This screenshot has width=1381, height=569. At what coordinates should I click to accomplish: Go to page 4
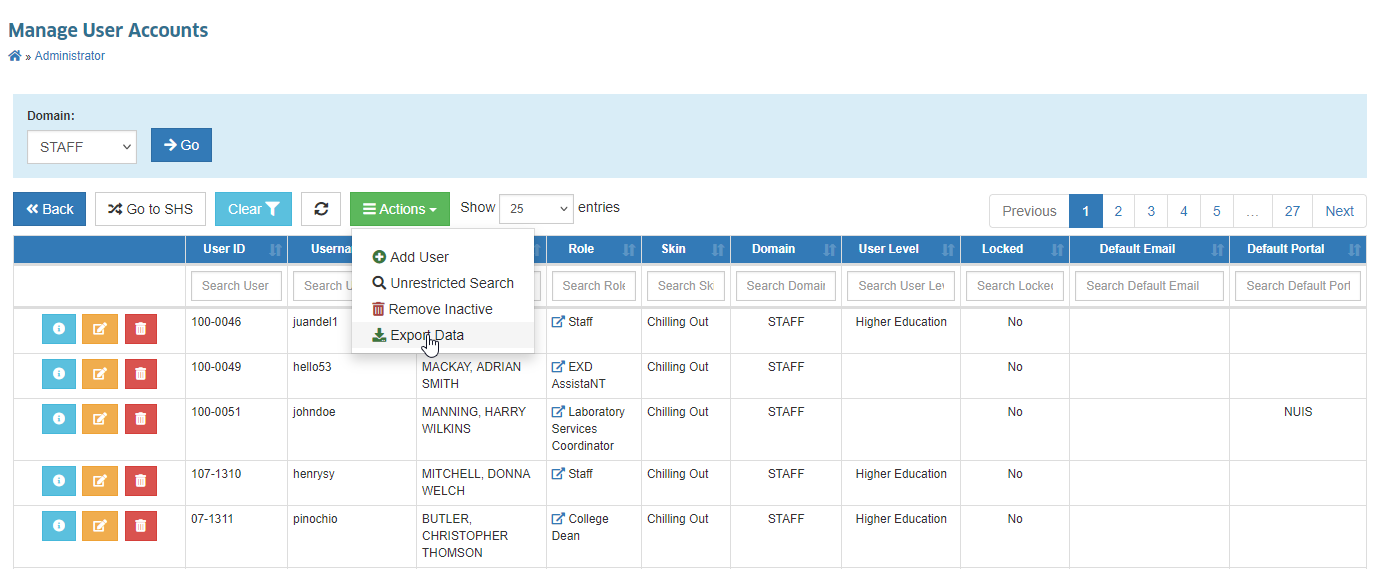tap(1184, 211)
